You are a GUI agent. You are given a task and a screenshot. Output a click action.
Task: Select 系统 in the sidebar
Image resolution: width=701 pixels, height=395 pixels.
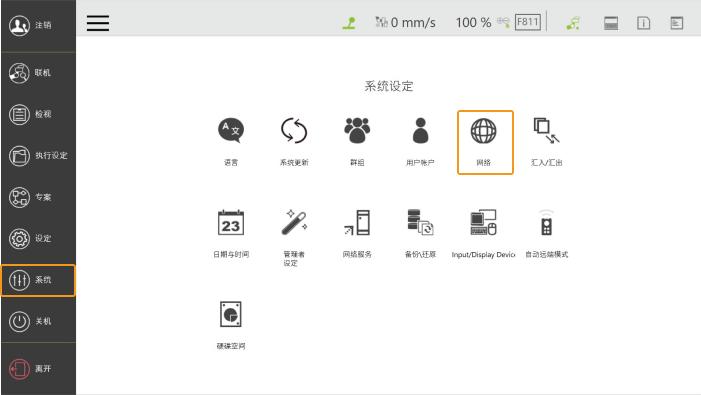click(38, 280)
